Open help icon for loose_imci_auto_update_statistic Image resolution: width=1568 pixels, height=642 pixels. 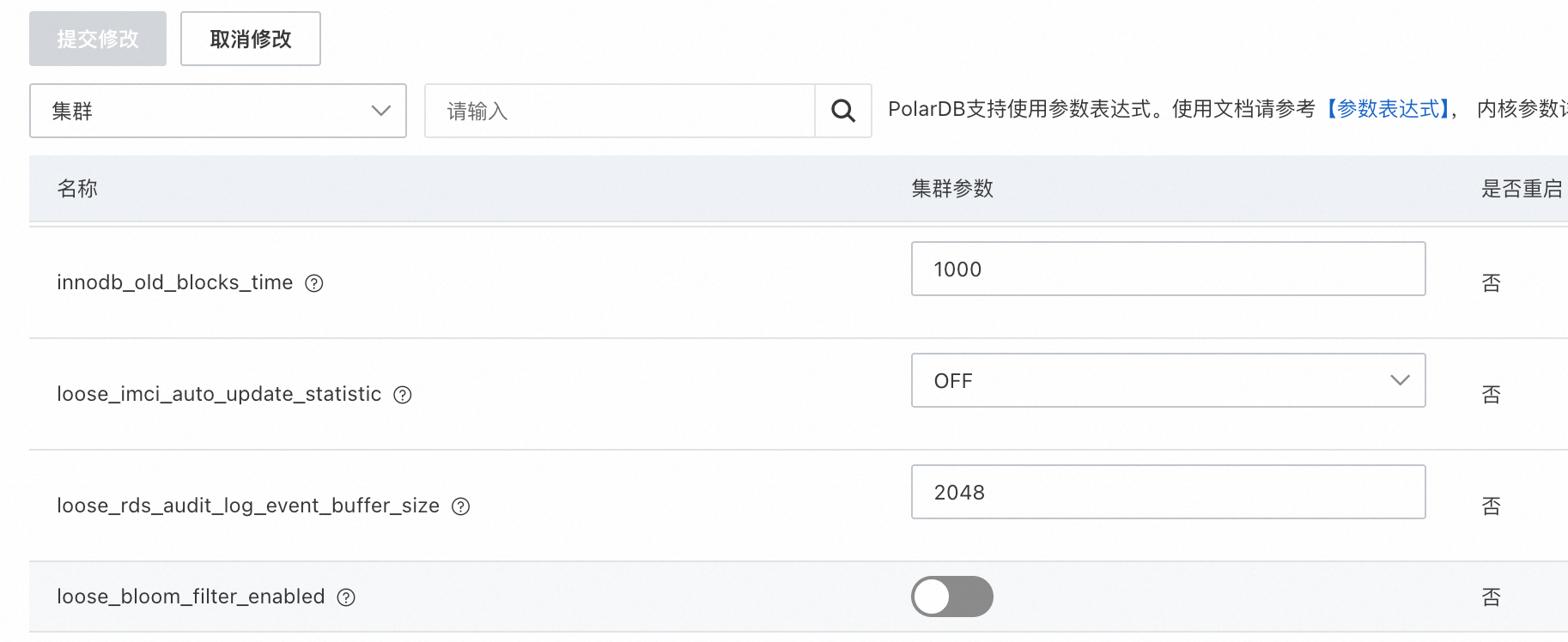click(x=403, y=395)
